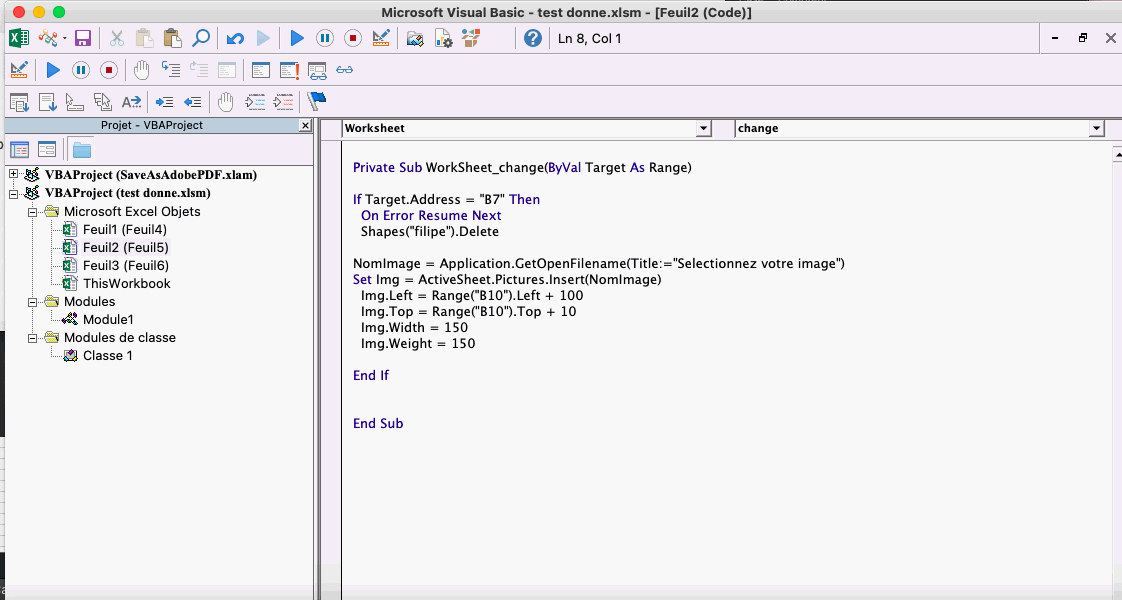Select Module1 in the project tree
Image resolution: width=1122 pixels, height=600 pixels.
coord(108,320)
